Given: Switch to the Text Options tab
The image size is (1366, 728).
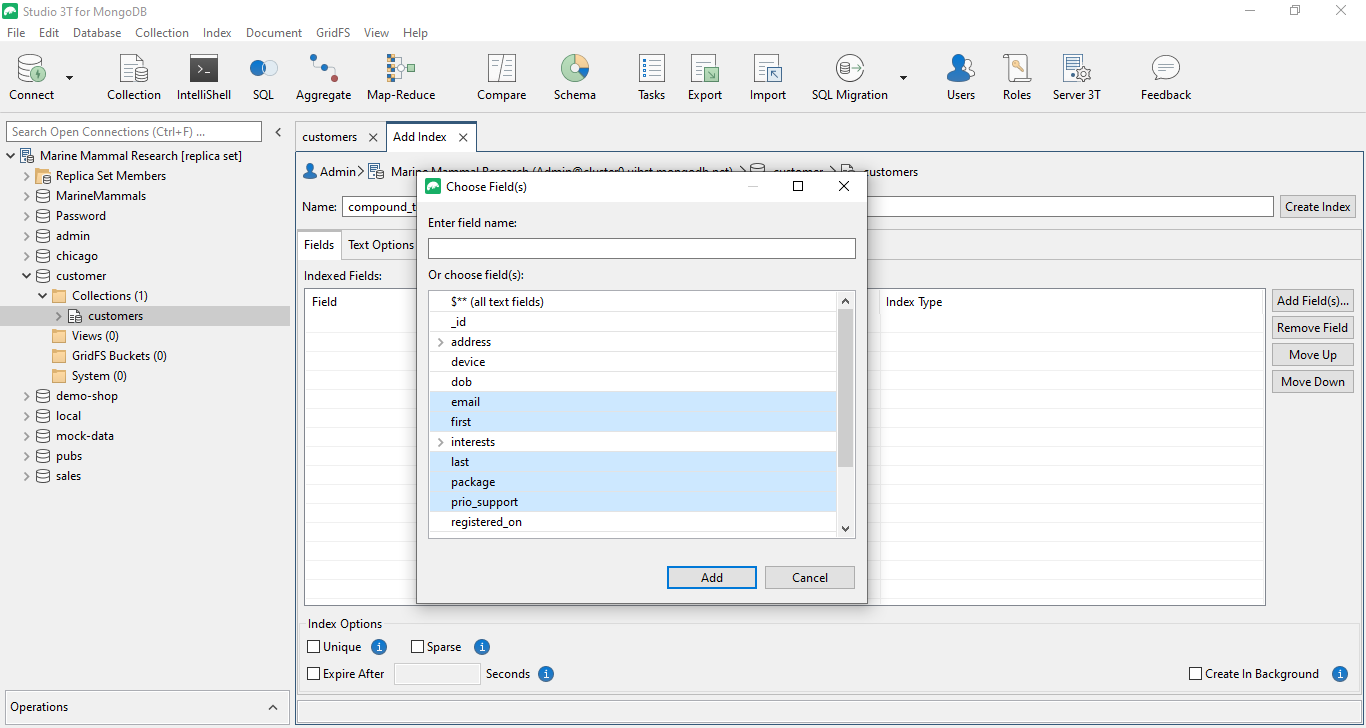Looking at the screenshot, I should [x=380, y=244].
